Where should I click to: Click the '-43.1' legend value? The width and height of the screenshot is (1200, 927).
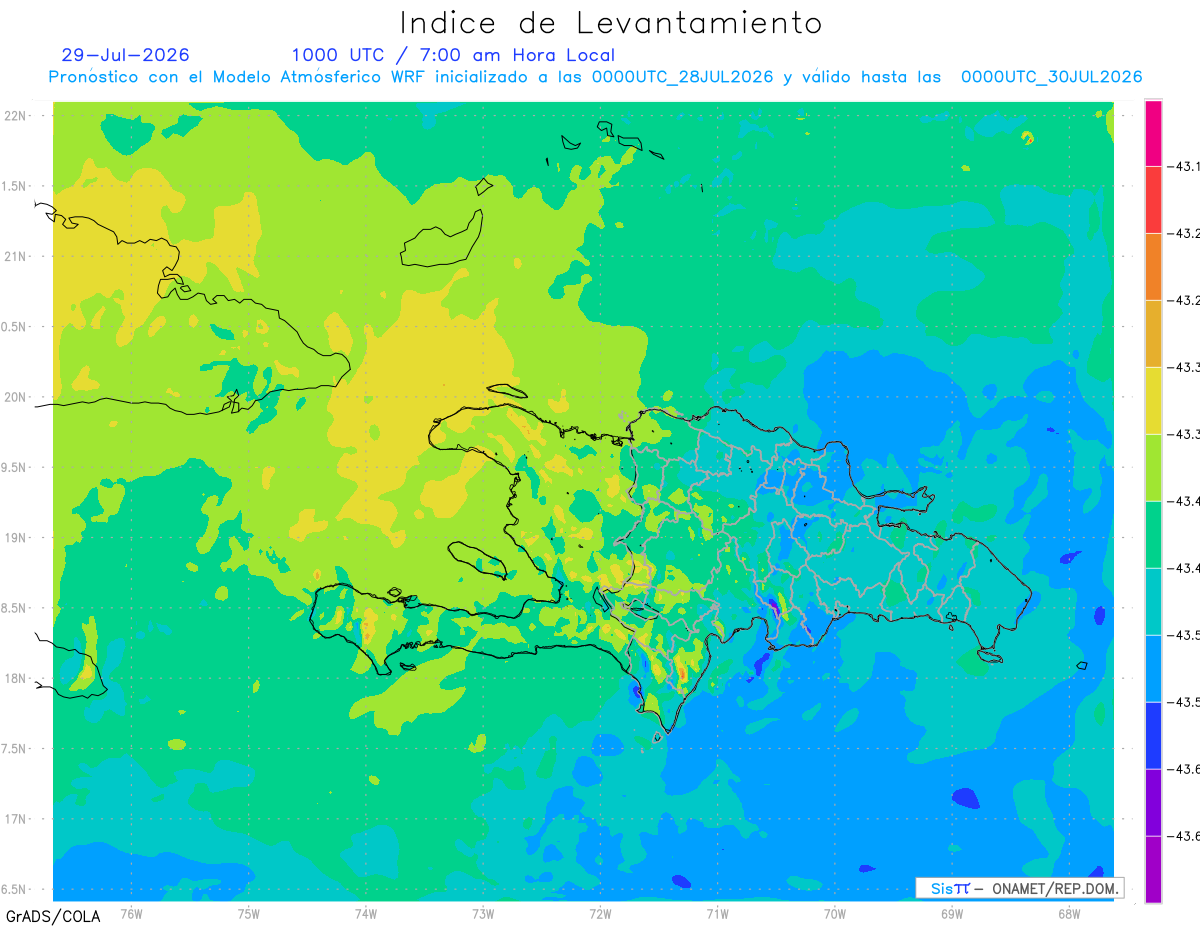pyautogui.click(x=1185, y=166)
